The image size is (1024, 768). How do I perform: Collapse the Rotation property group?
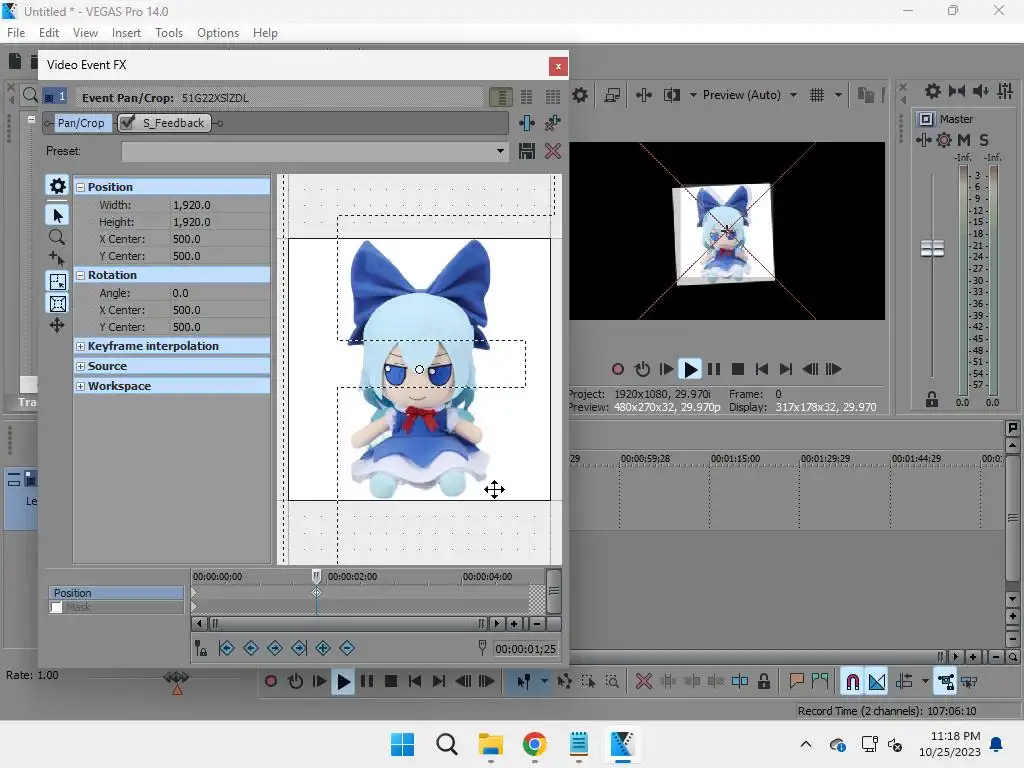coord(80,275)
